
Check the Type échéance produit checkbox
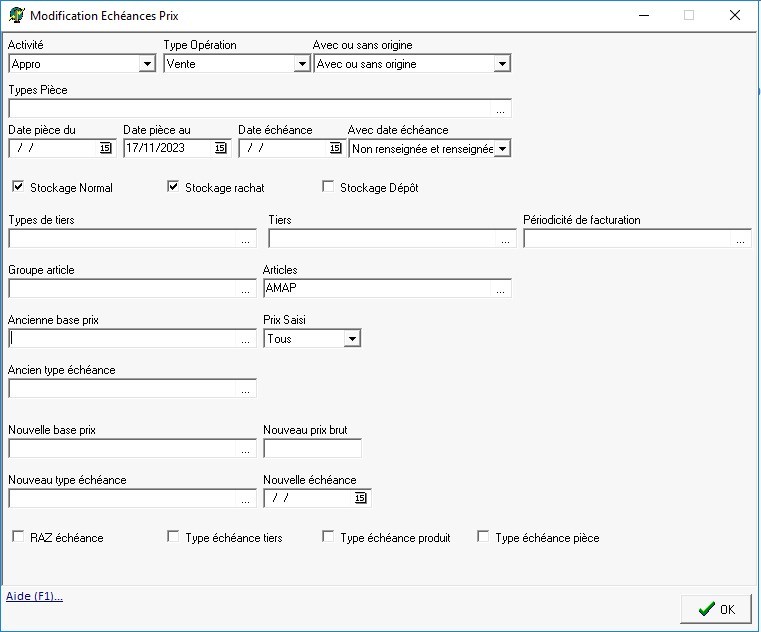(328, 537)
